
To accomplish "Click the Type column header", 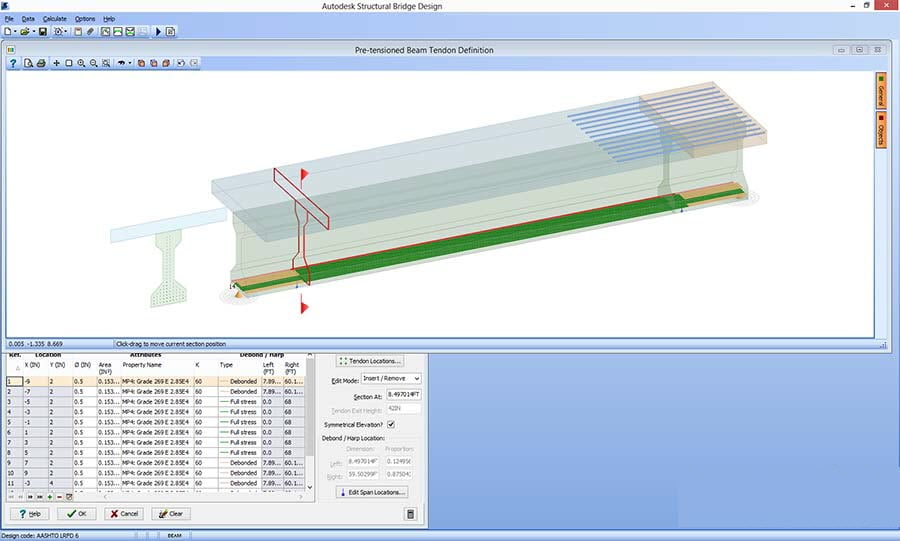I will [226, 365].
